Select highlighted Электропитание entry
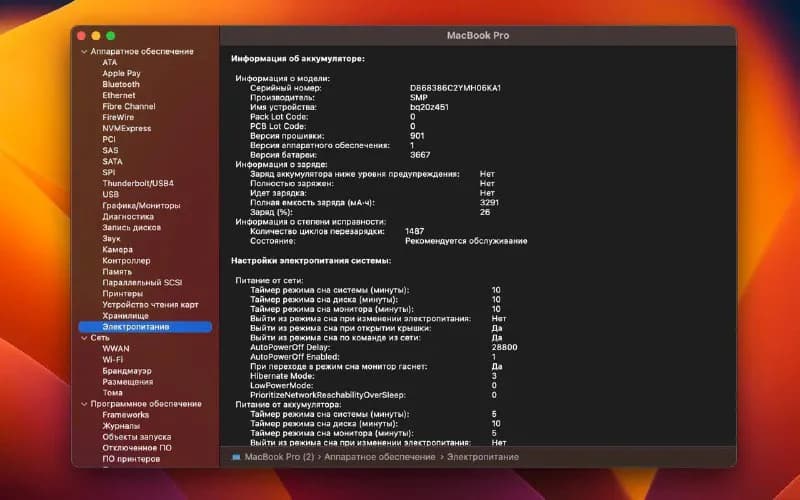 pos(145,327)
